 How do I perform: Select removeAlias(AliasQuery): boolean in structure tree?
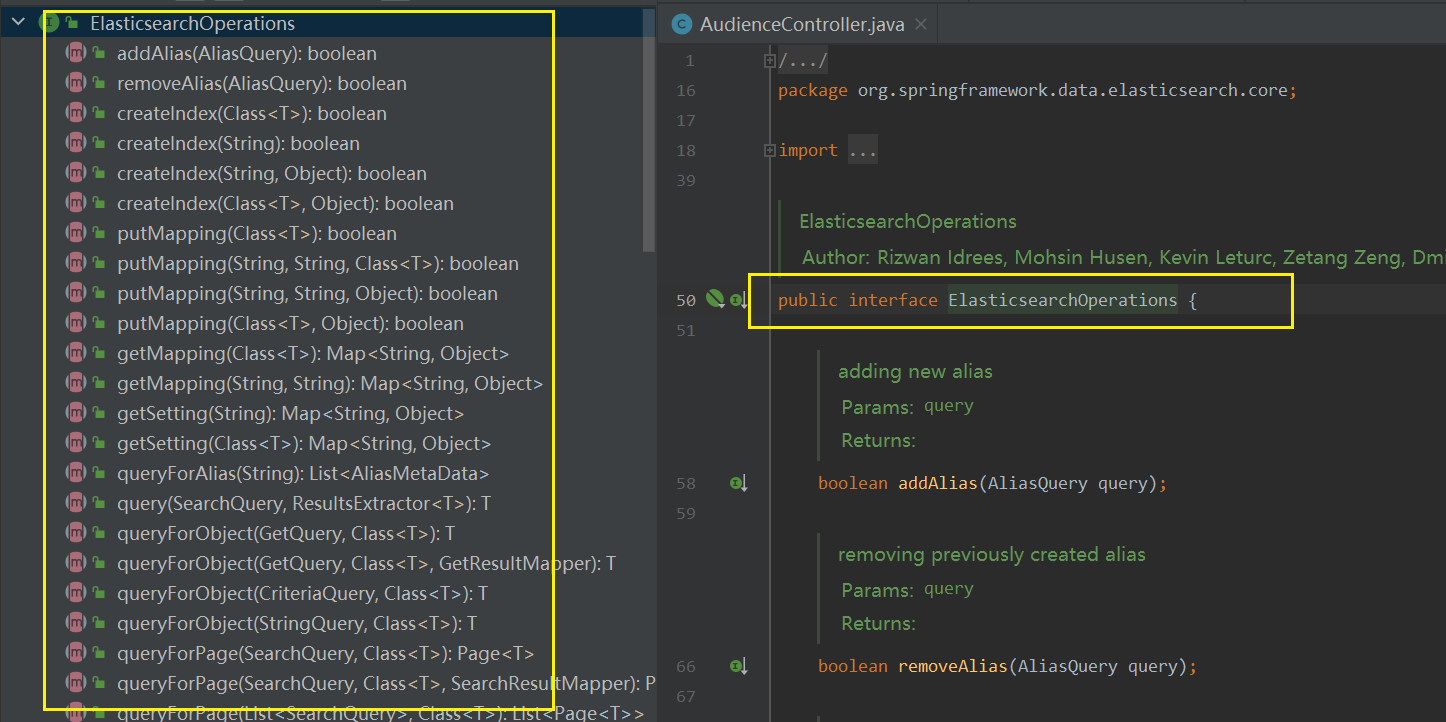click(262, 83)
